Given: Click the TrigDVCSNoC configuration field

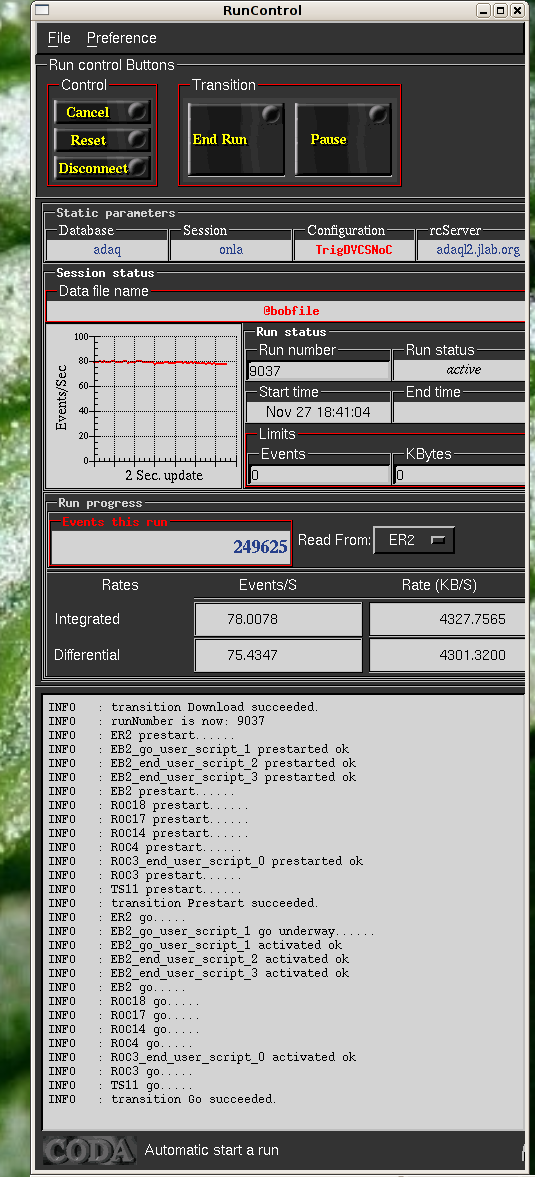Looking at the screenshot, I should pyautogui.click(x=354, y=249).
